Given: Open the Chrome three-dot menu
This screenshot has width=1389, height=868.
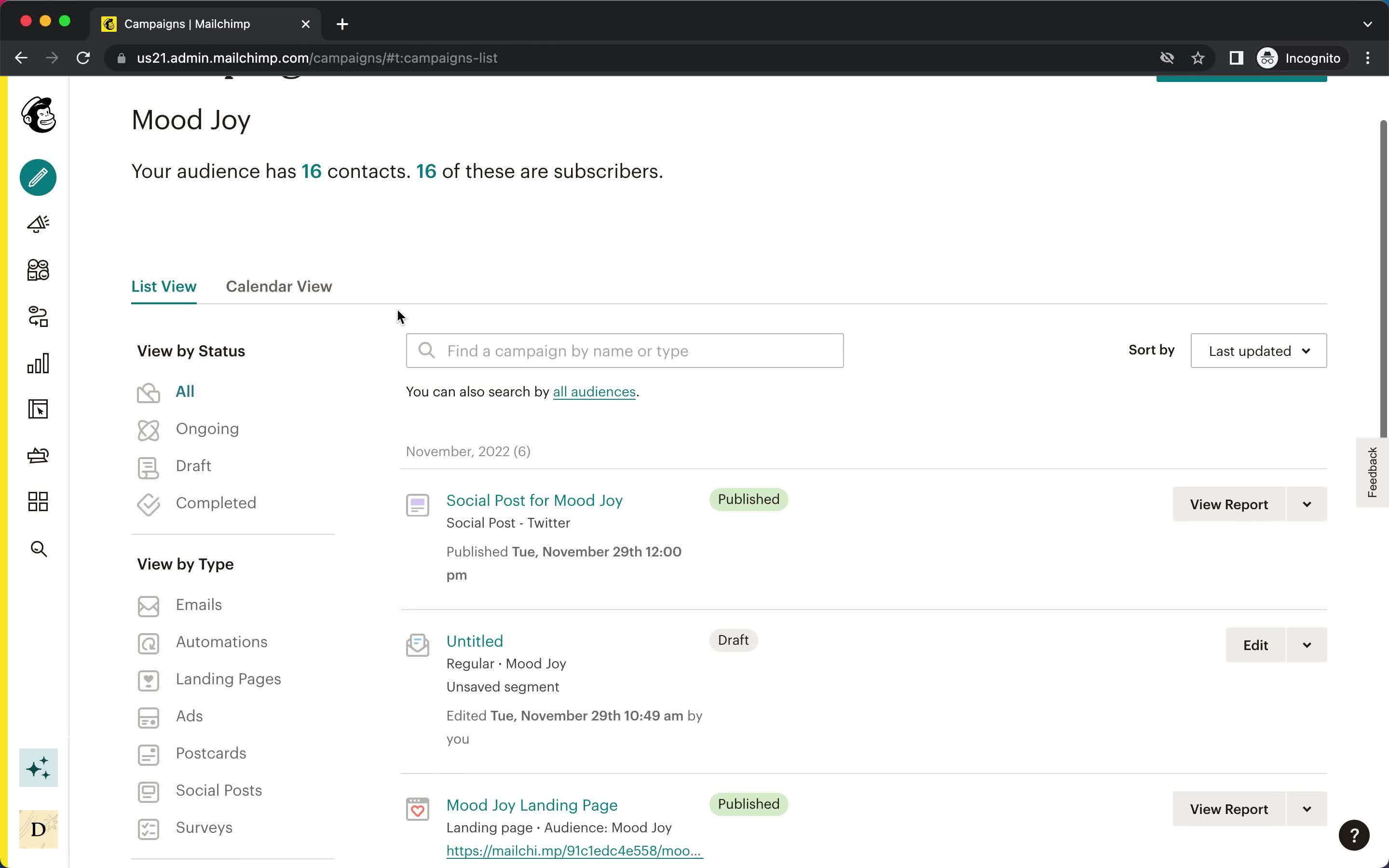Looking at the screenshot, I should 1368,58.
